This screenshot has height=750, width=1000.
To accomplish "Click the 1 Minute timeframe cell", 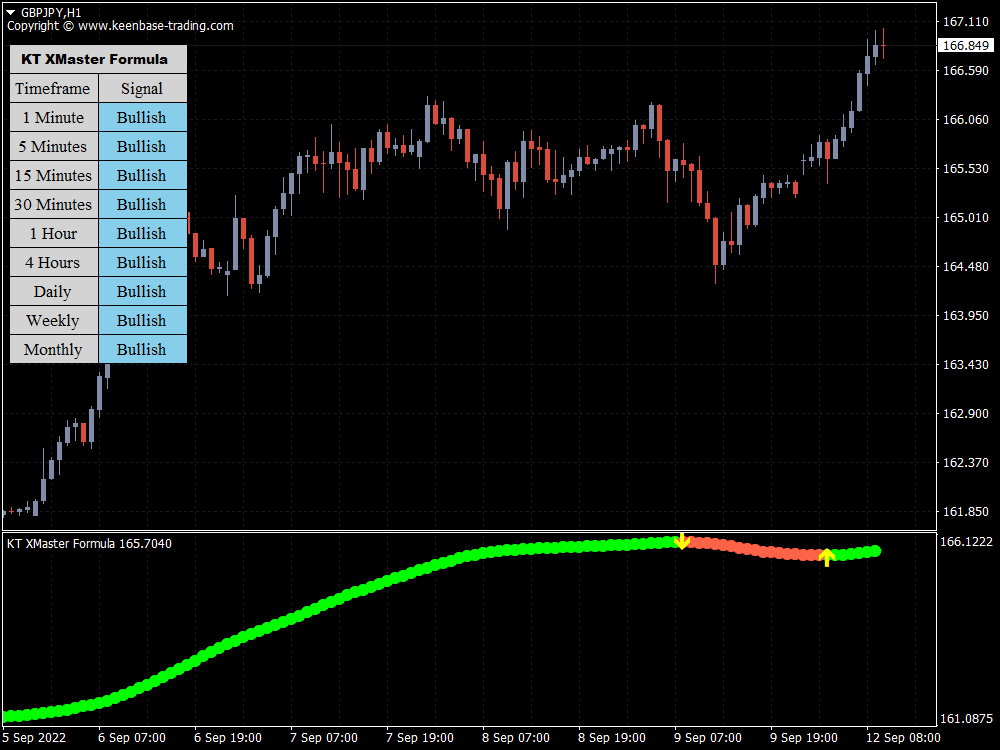I will pos(54,117).
